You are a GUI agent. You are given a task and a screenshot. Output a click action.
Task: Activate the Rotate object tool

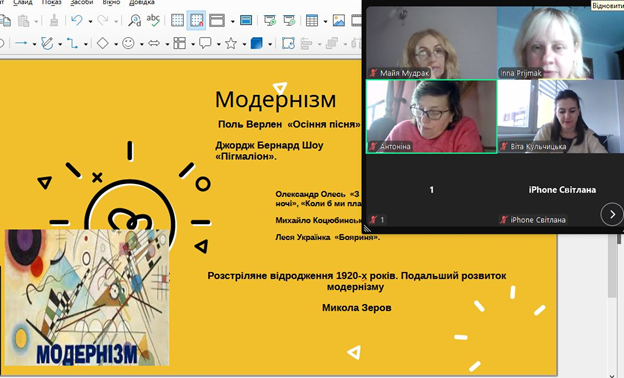(x=288, y=43)
